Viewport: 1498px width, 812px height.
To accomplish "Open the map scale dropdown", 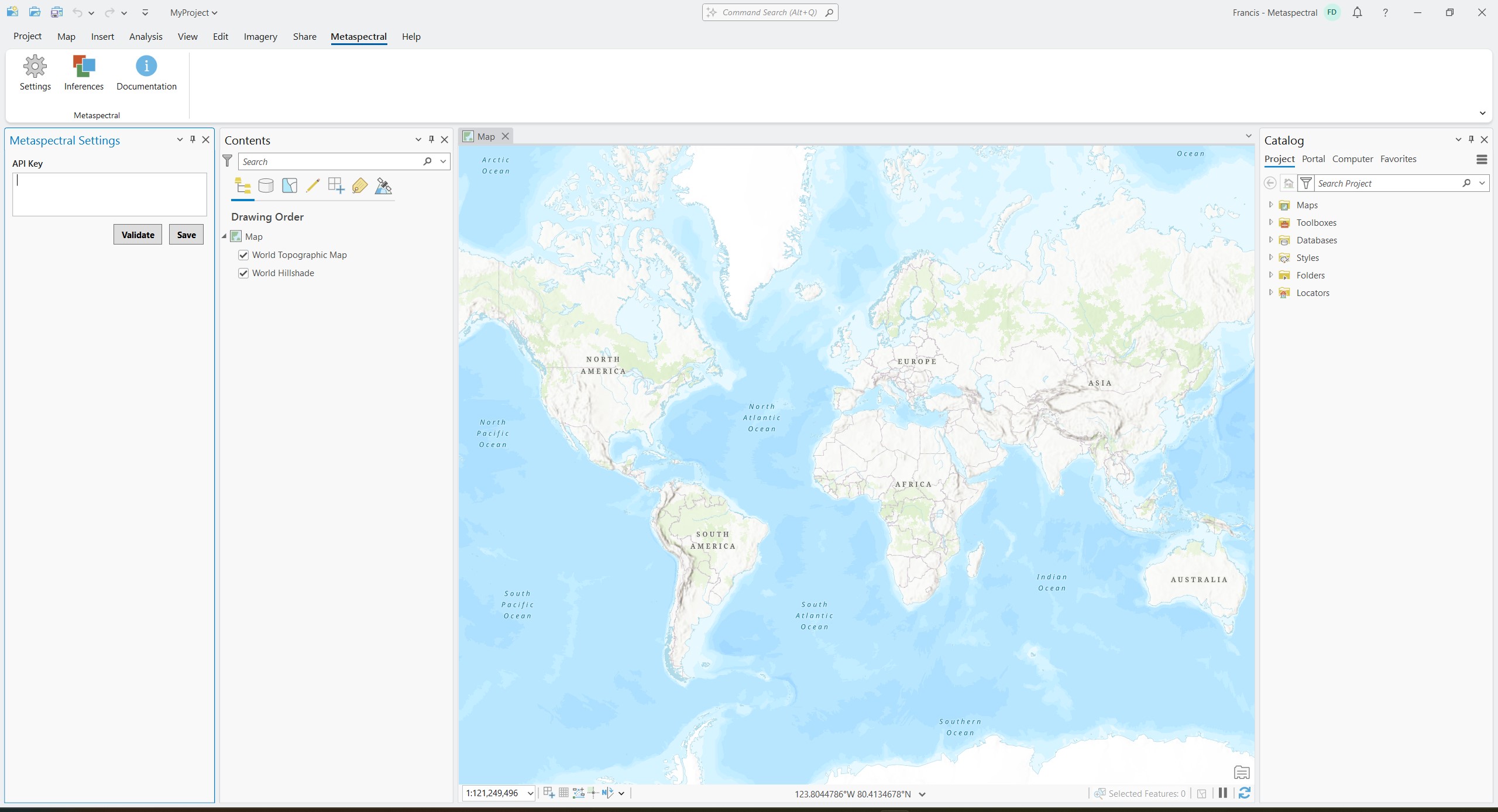I will click(x=530, y=794).
